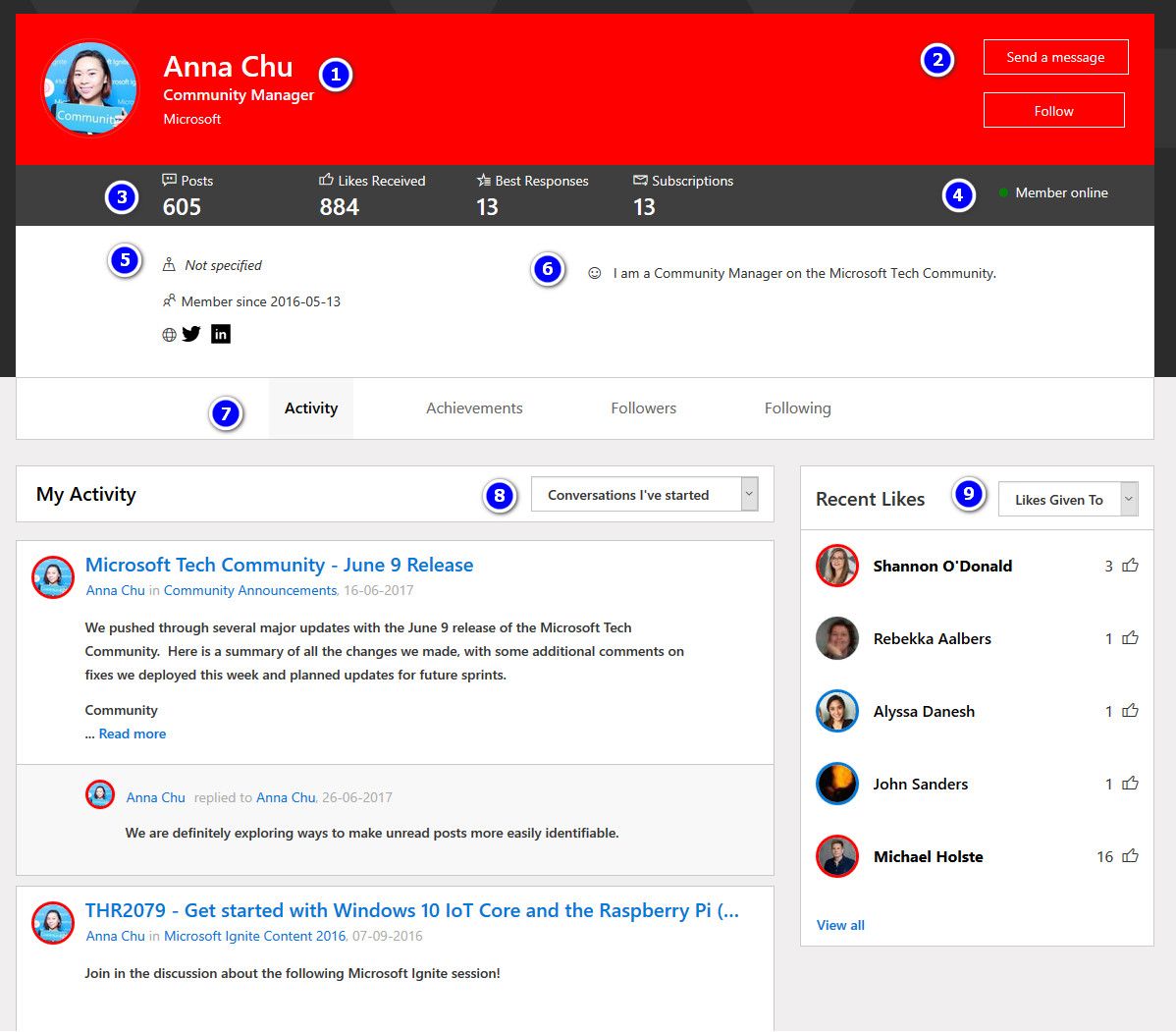
Task: Click the Posts speech bubble icon
Action: (x=167, y=180)
